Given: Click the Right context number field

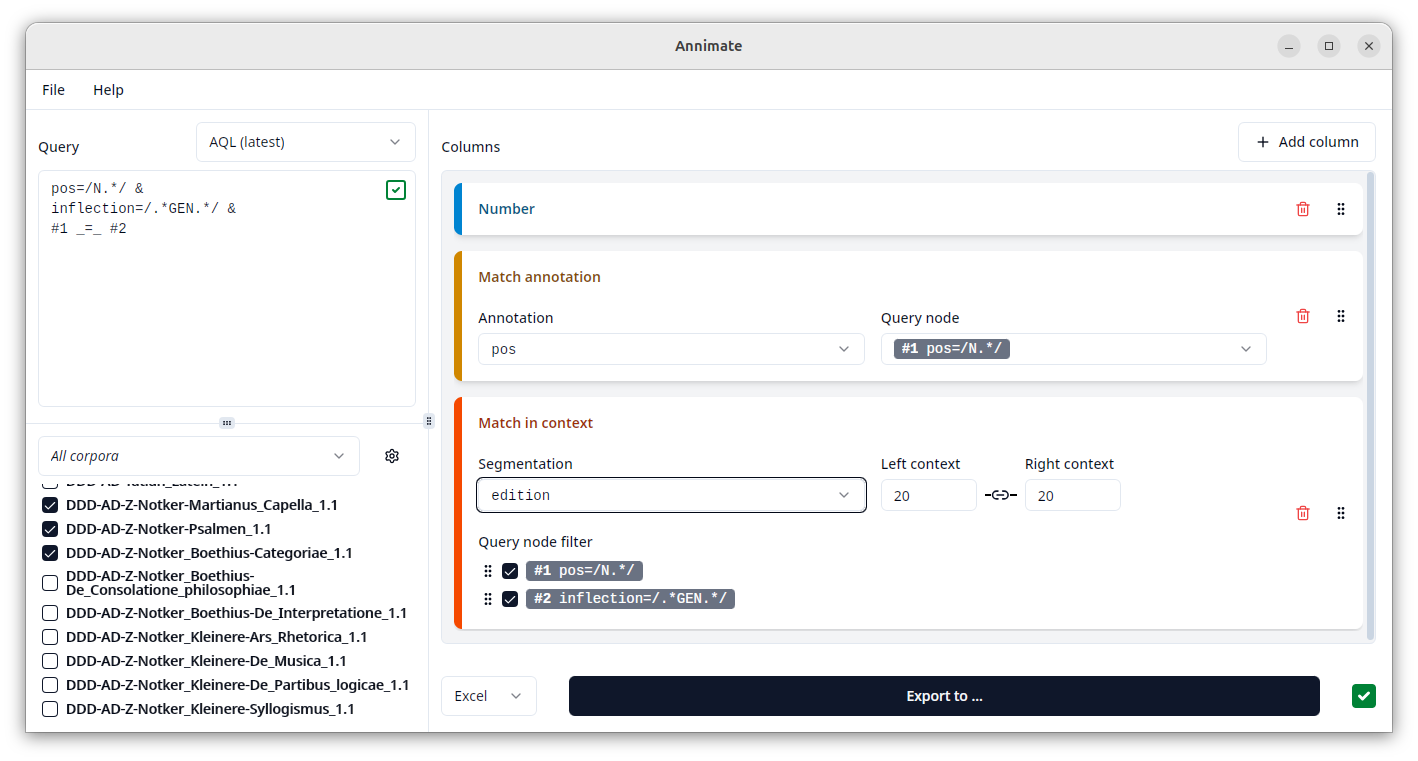Looking at the screenshot, I should coord(1072,495).
